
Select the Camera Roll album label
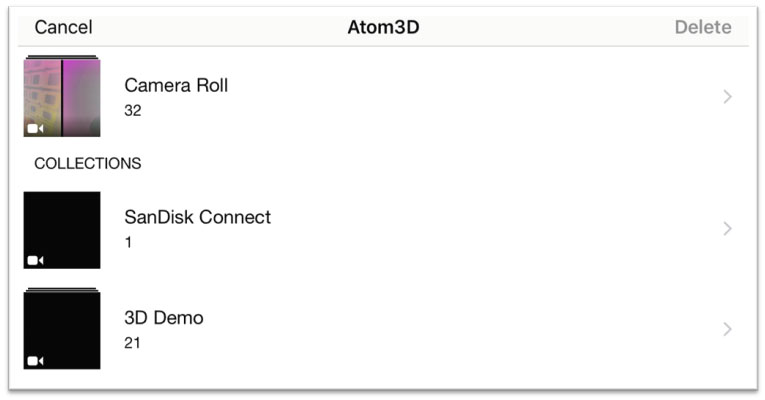point(176,85)
